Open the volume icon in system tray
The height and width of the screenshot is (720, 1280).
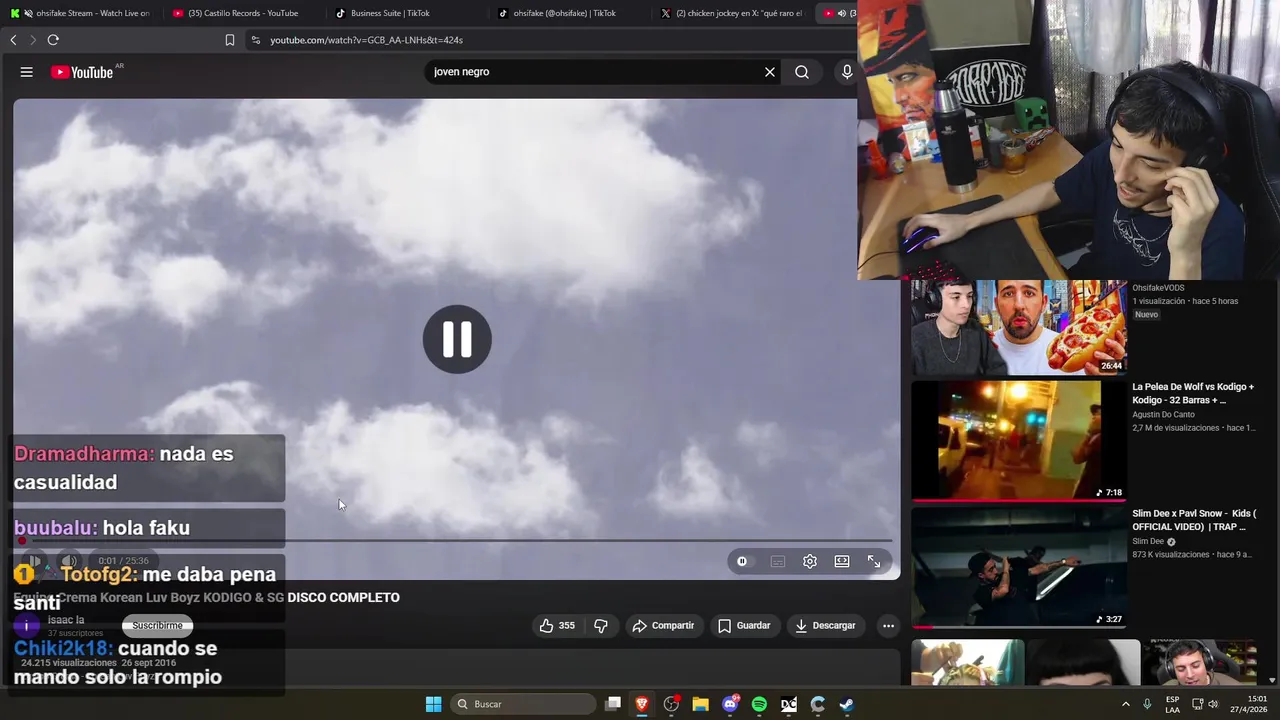(1213, 704)
